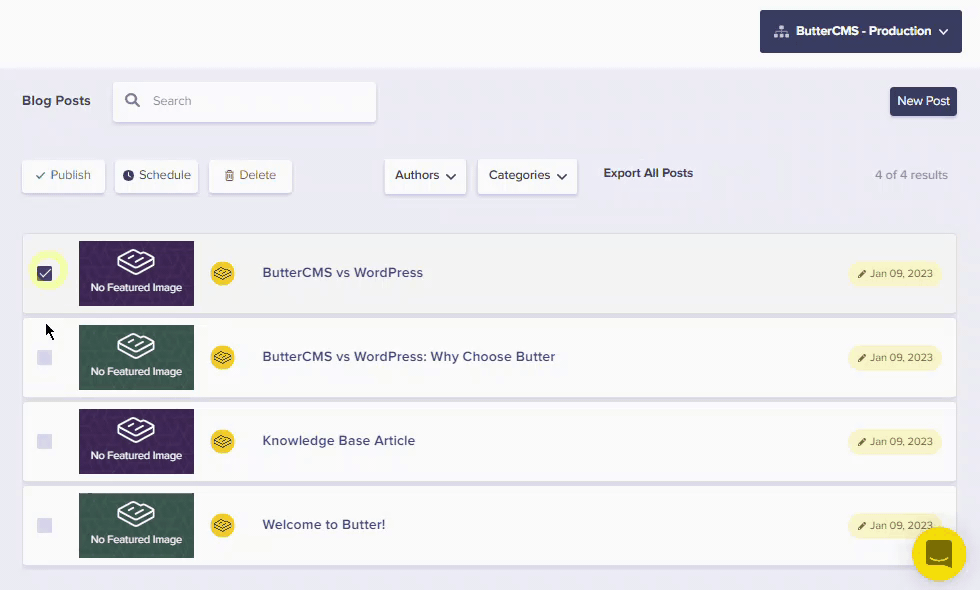Click author avatar beside Welcome to Butter!
The width and height of the screenshot is (980, 590).
coord(222,525)
